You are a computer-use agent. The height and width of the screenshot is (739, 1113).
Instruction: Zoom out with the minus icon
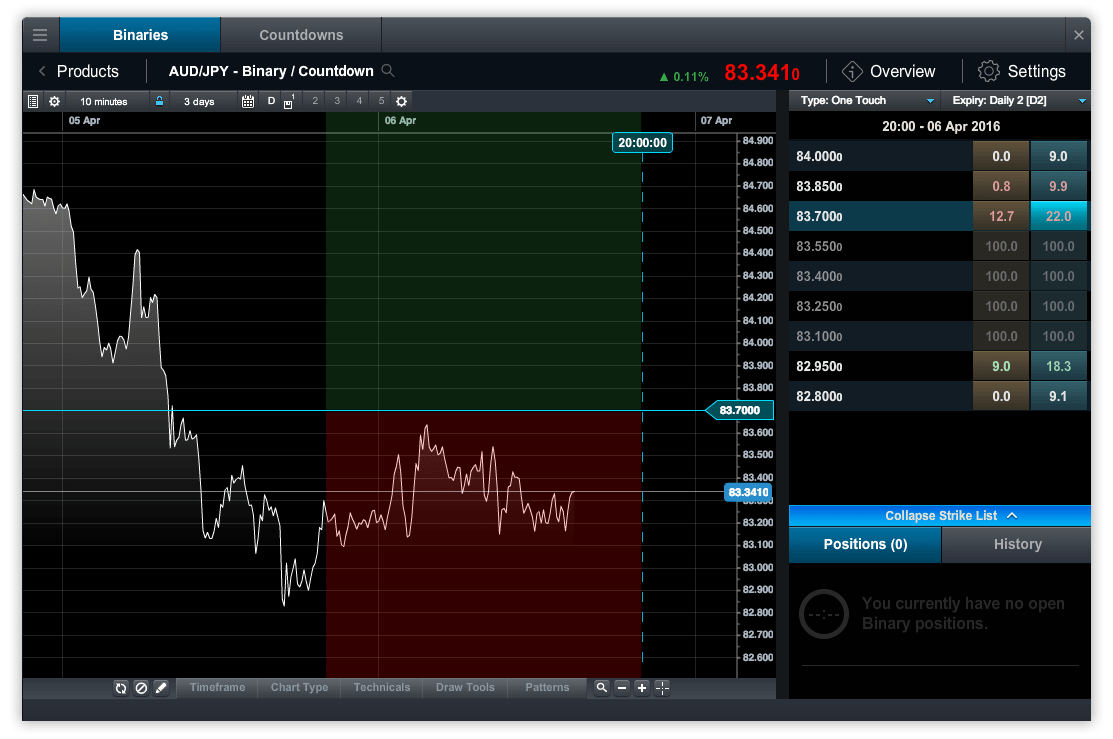click(x=622, y=688)
